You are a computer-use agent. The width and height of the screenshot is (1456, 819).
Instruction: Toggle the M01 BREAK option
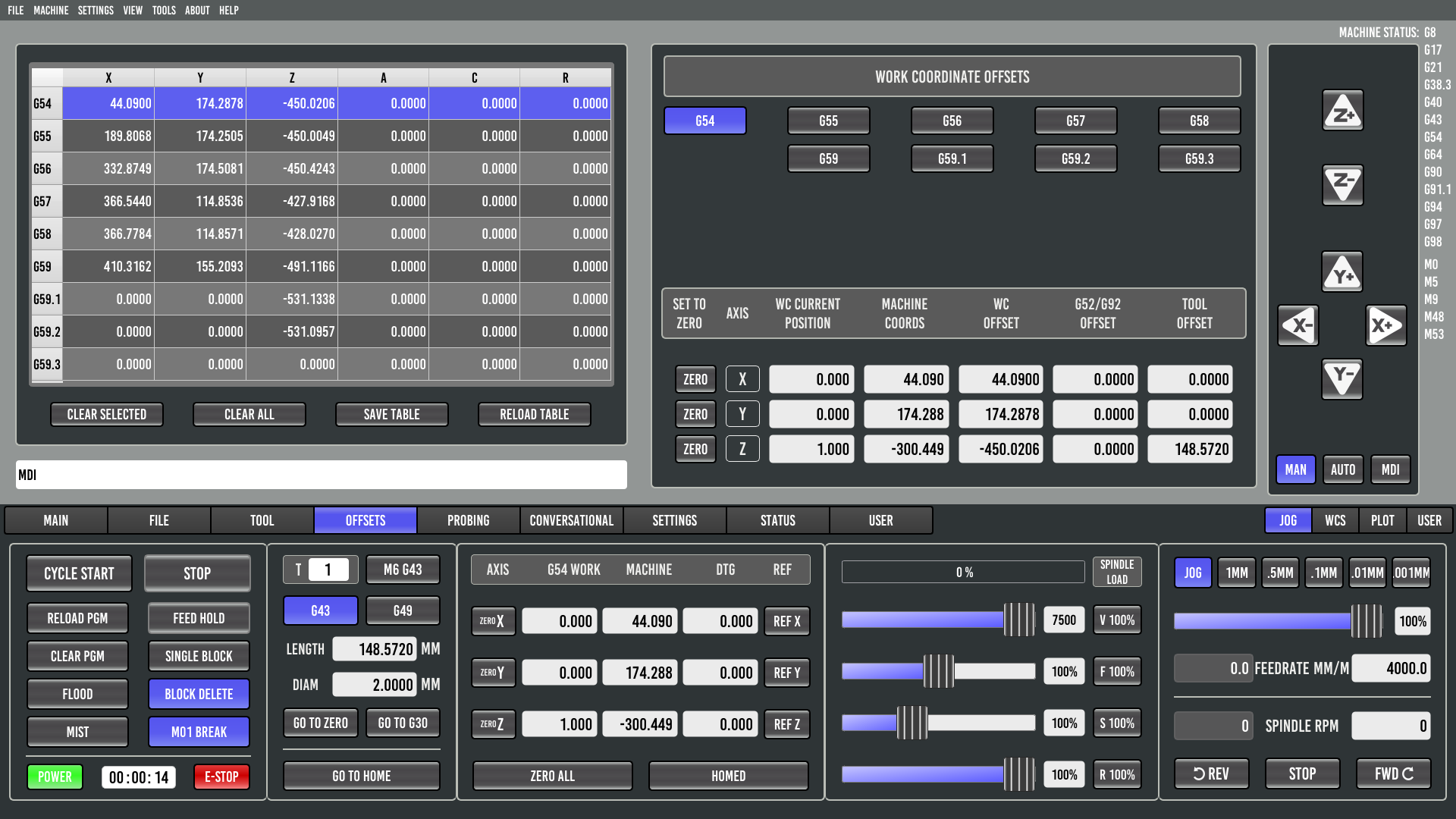199,732
